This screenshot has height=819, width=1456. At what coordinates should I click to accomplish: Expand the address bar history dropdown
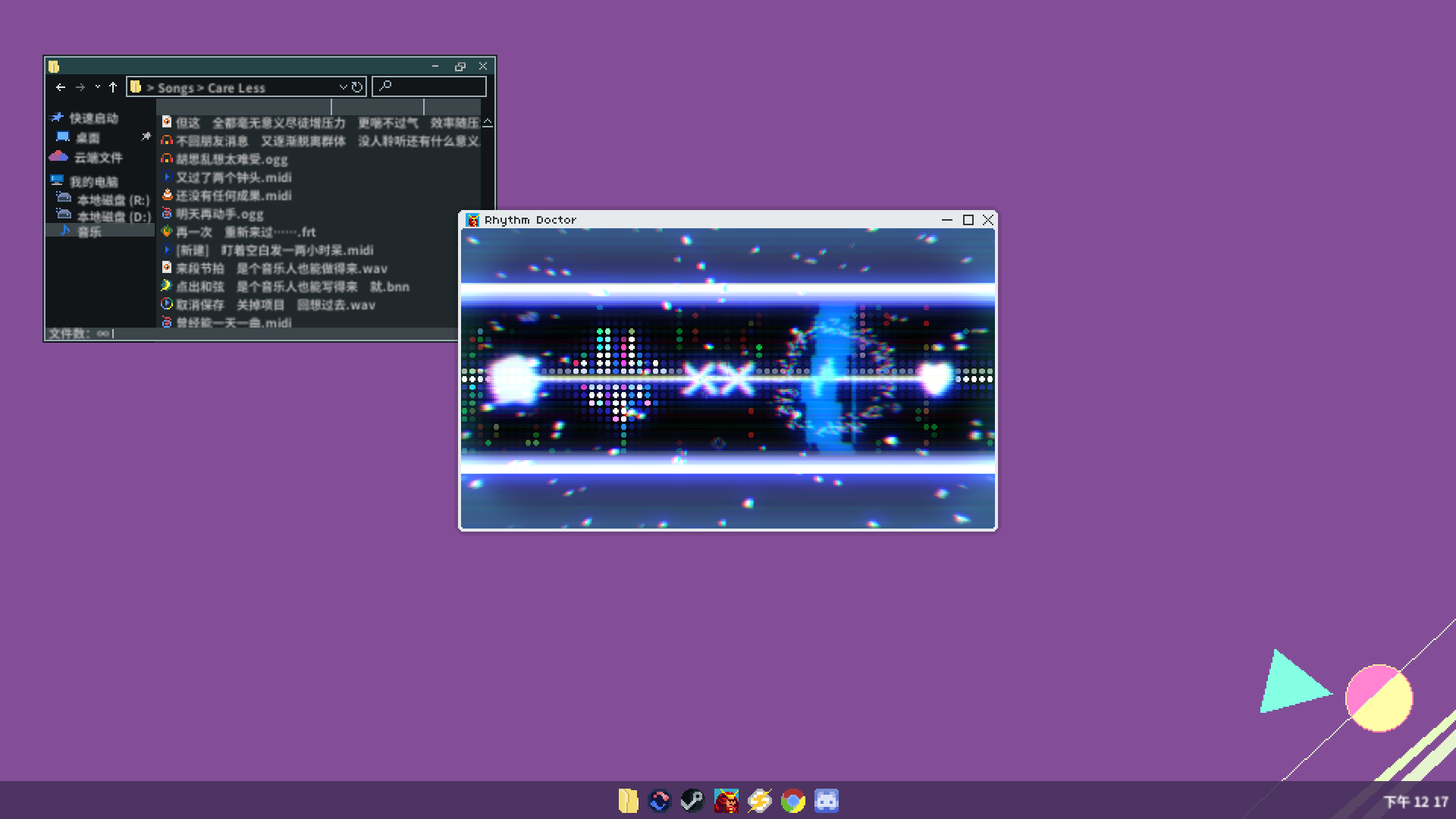[x=343, y=87]
